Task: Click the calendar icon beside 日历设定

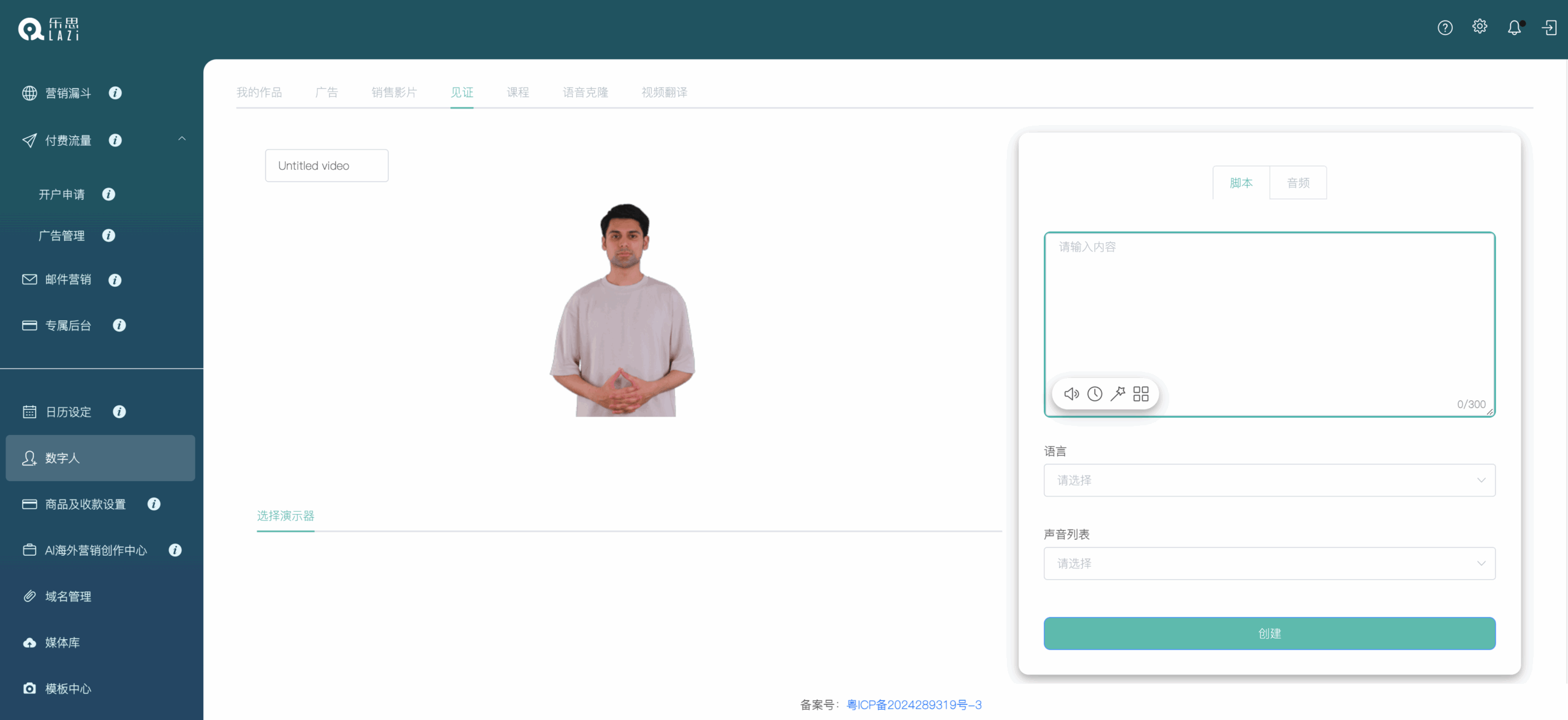Action: pyautogui.click(x=29, y=412)
